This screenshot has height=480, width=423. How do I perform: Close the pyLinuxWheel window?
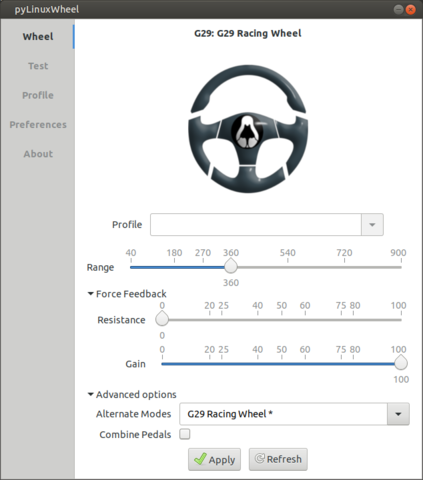(411, 9)
